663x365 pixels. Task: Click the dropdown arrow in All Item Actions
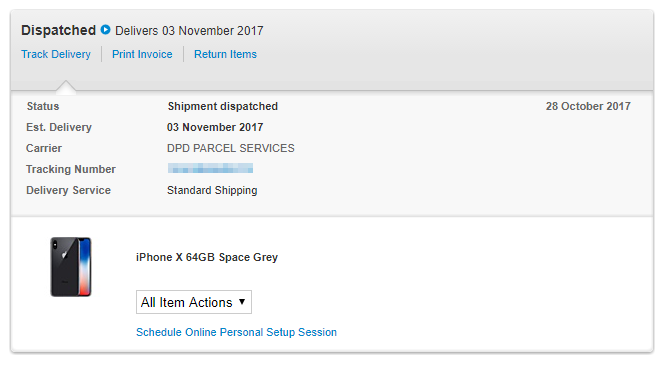(x=242, y=302)
